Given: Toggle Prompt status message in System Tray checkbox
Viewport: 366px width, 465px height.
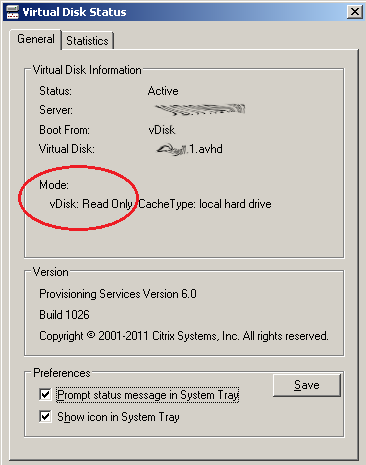Looking at the screenshot, I should (45, 395).
